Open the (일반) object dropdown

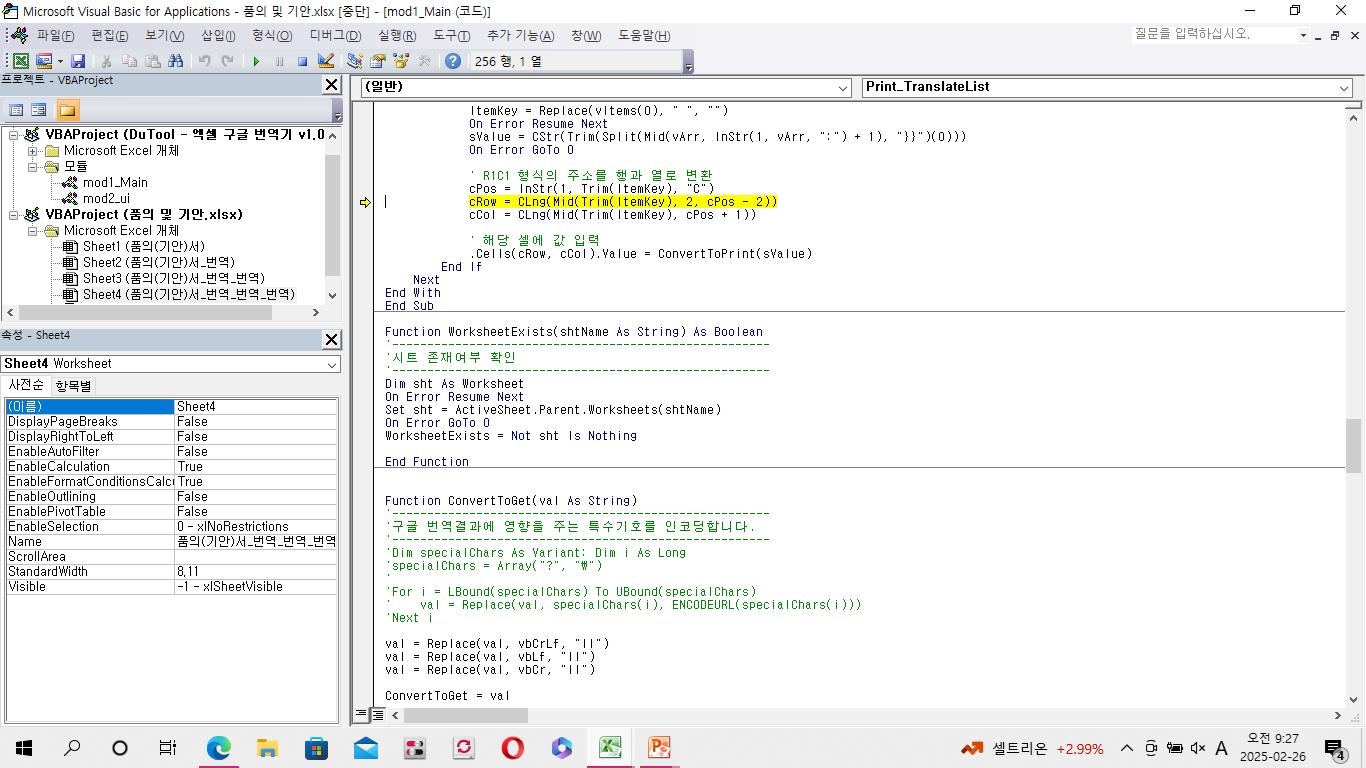click(x=842, y=88)
